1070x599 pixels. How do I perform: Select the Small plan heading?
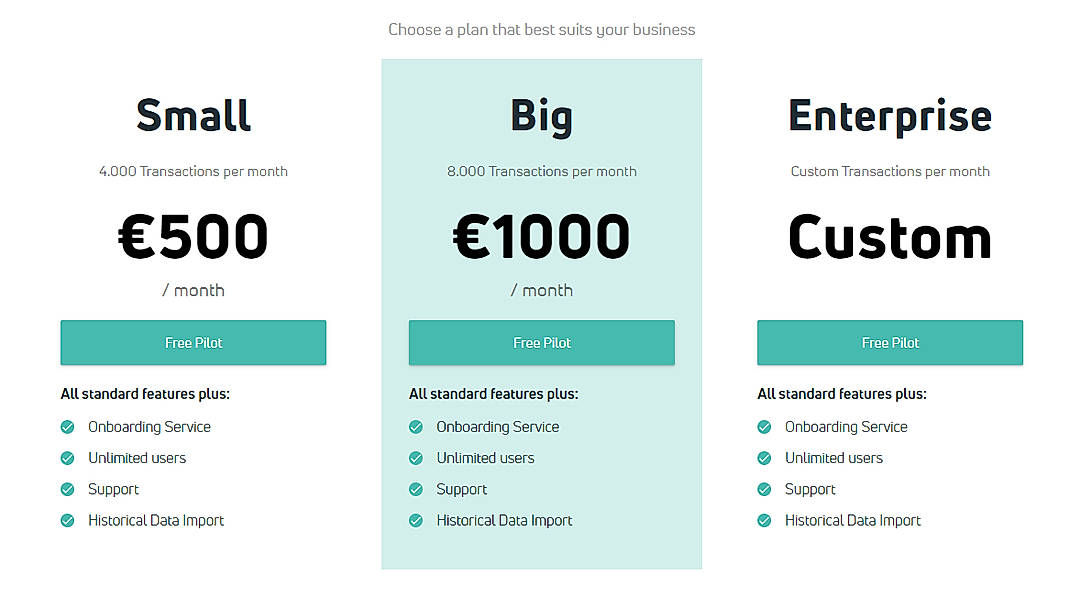click(x=193, y=115)
